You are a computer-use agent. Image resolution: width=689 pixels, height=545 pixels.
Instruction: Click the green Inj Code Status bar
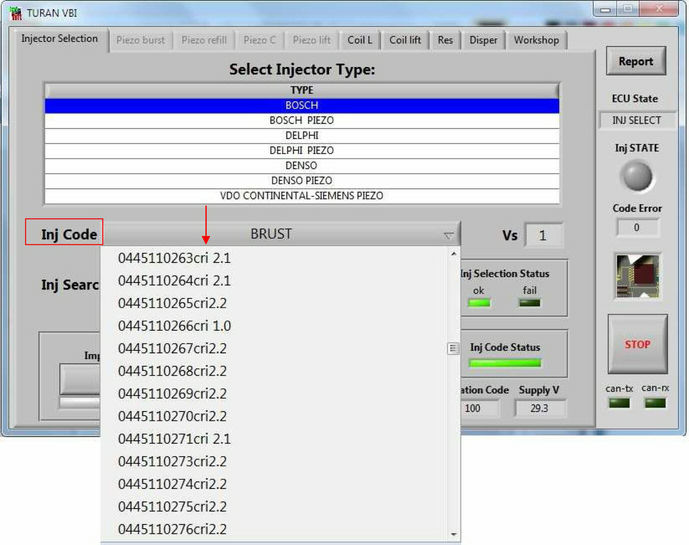(x=511, y=363)
